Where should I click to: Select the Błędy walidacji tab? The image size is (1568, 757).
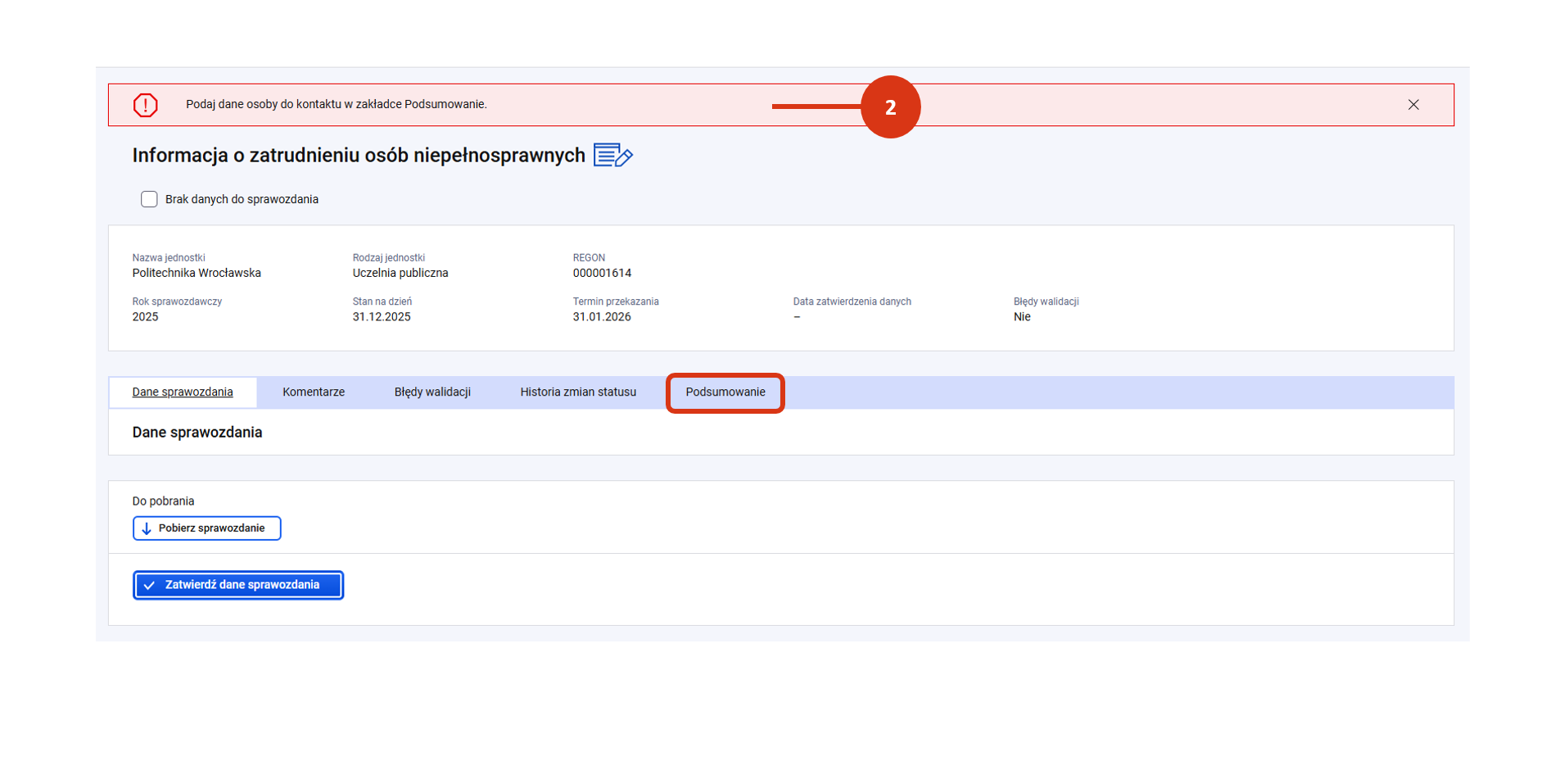pos(432,392)
